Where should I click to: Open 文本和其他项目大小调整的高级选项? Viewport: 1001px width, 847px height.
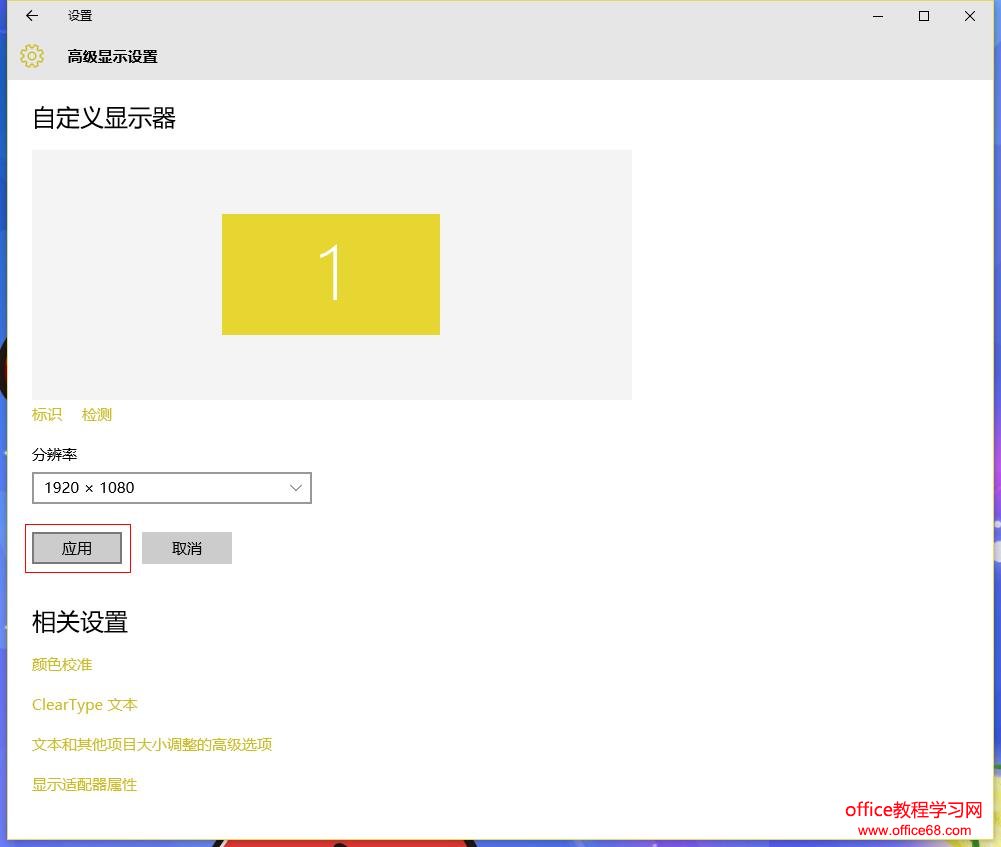click(152, 744)
